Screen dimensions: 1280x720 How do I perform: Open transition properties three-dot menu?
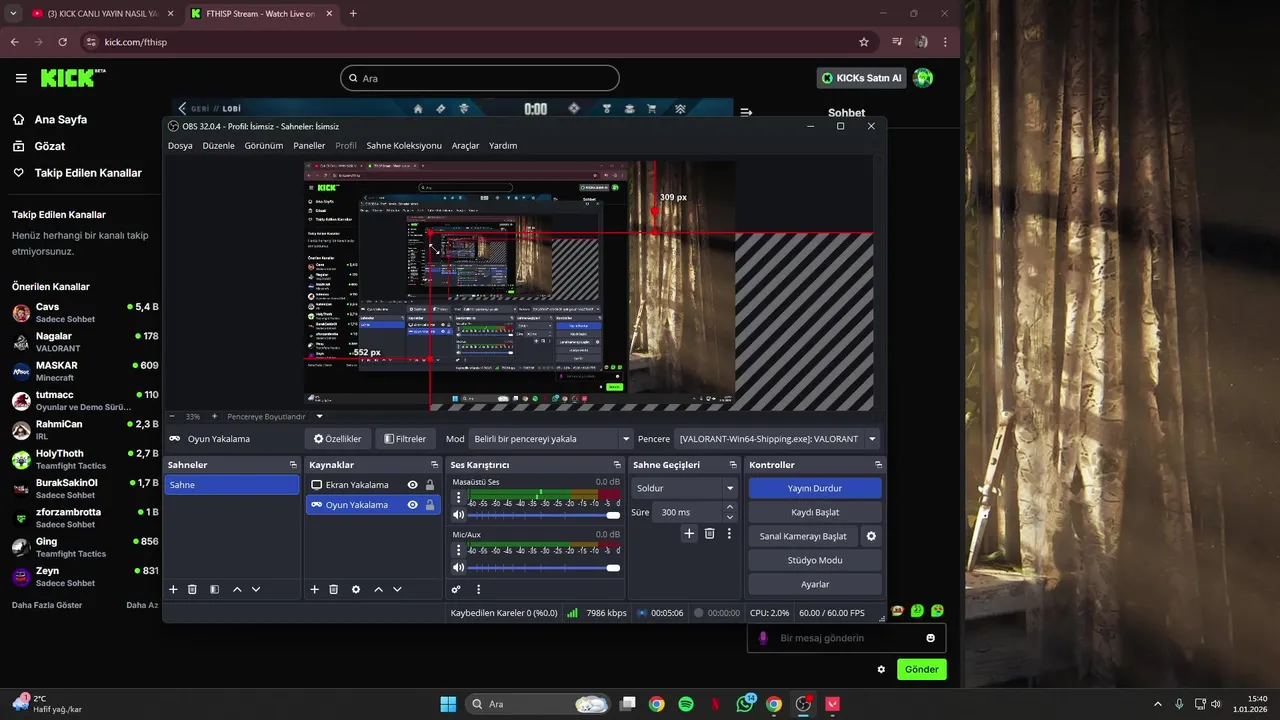coord(729,534)
